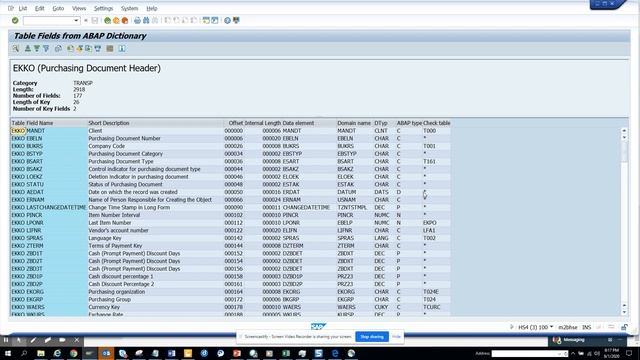Open File Explorer from the taskbar

(41, 353)
